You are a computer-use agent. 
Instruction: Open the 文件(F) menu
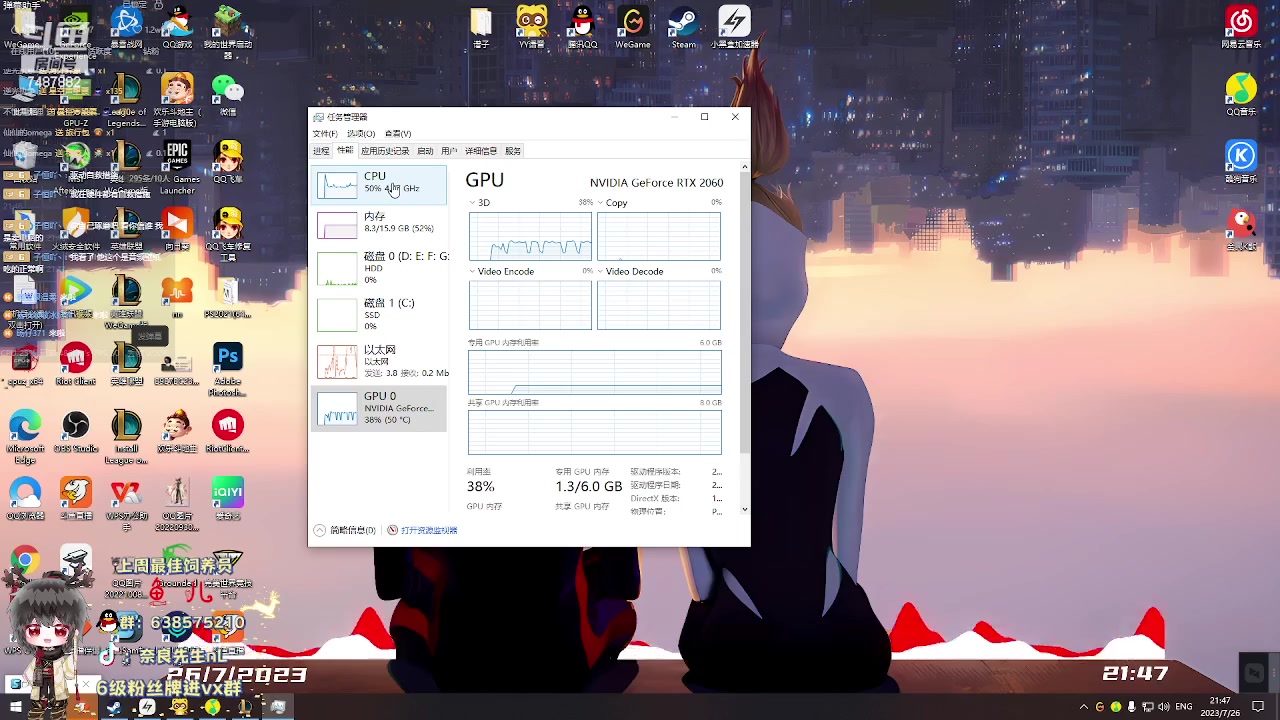tap(325, 134)
